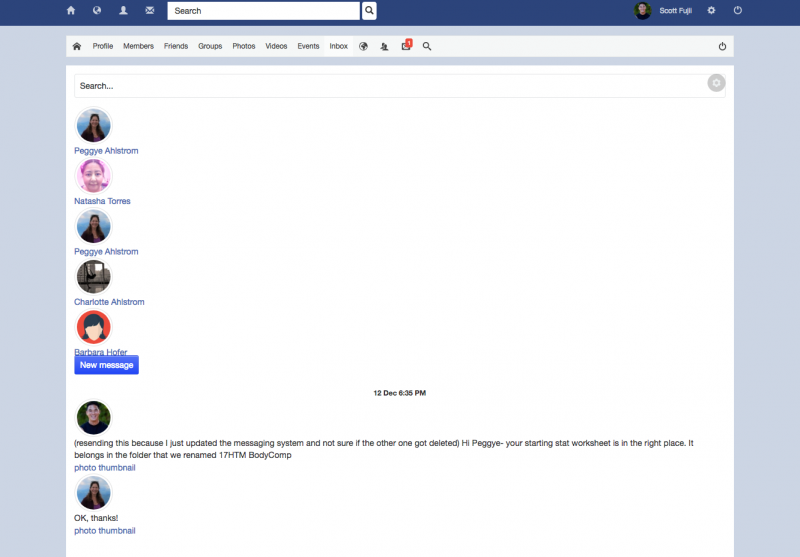
Task: Open the Videos menu item
Action: tap(276, 46)
